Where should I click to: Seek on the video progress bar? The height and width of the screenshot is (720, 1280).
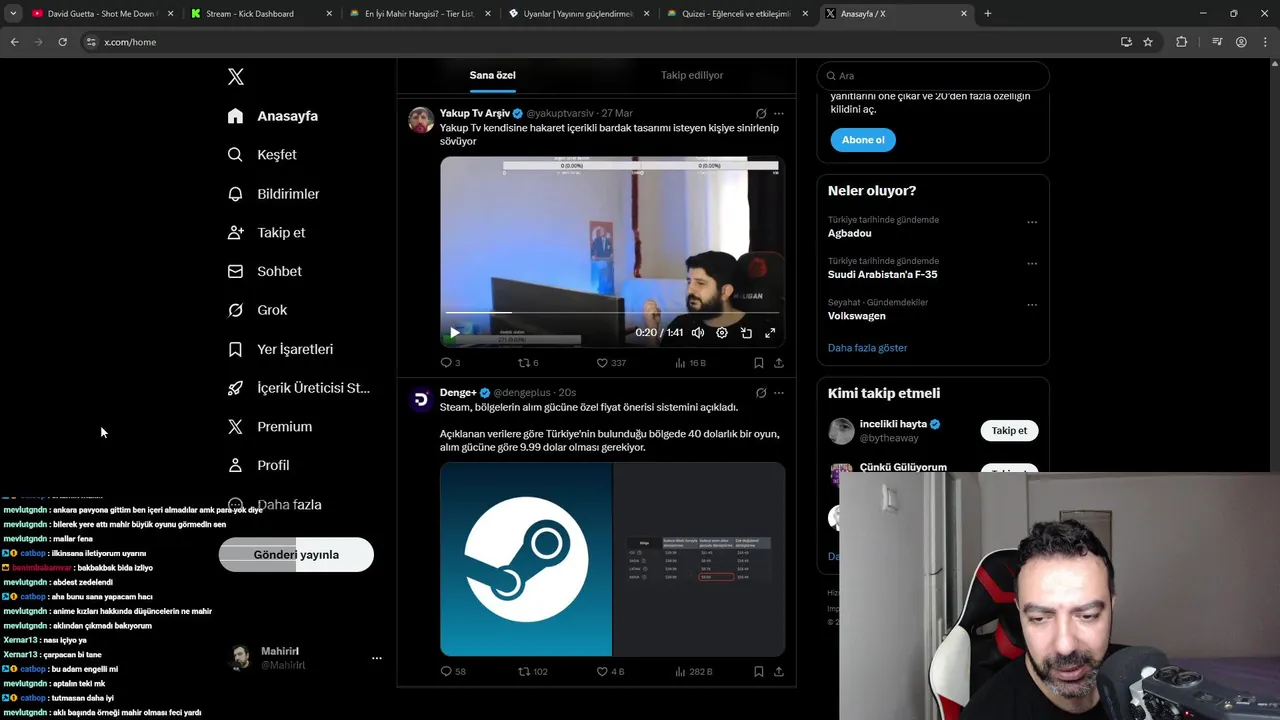[612, 313]
